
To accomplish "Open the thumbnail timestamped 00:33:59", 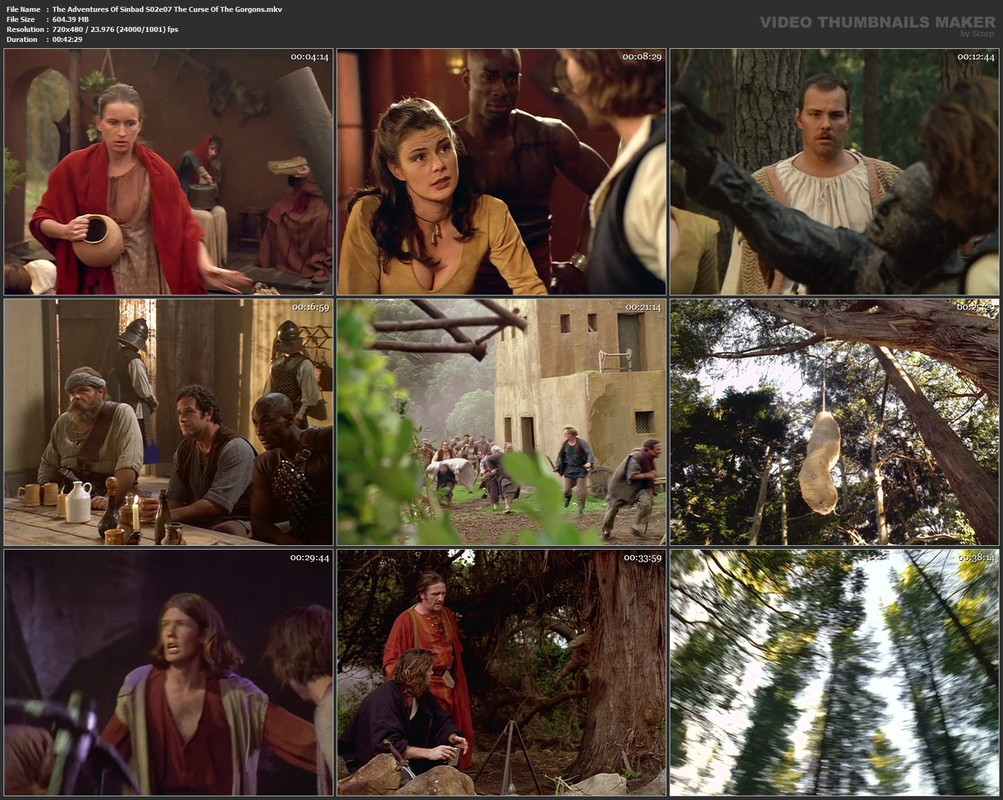I will 502,673.
